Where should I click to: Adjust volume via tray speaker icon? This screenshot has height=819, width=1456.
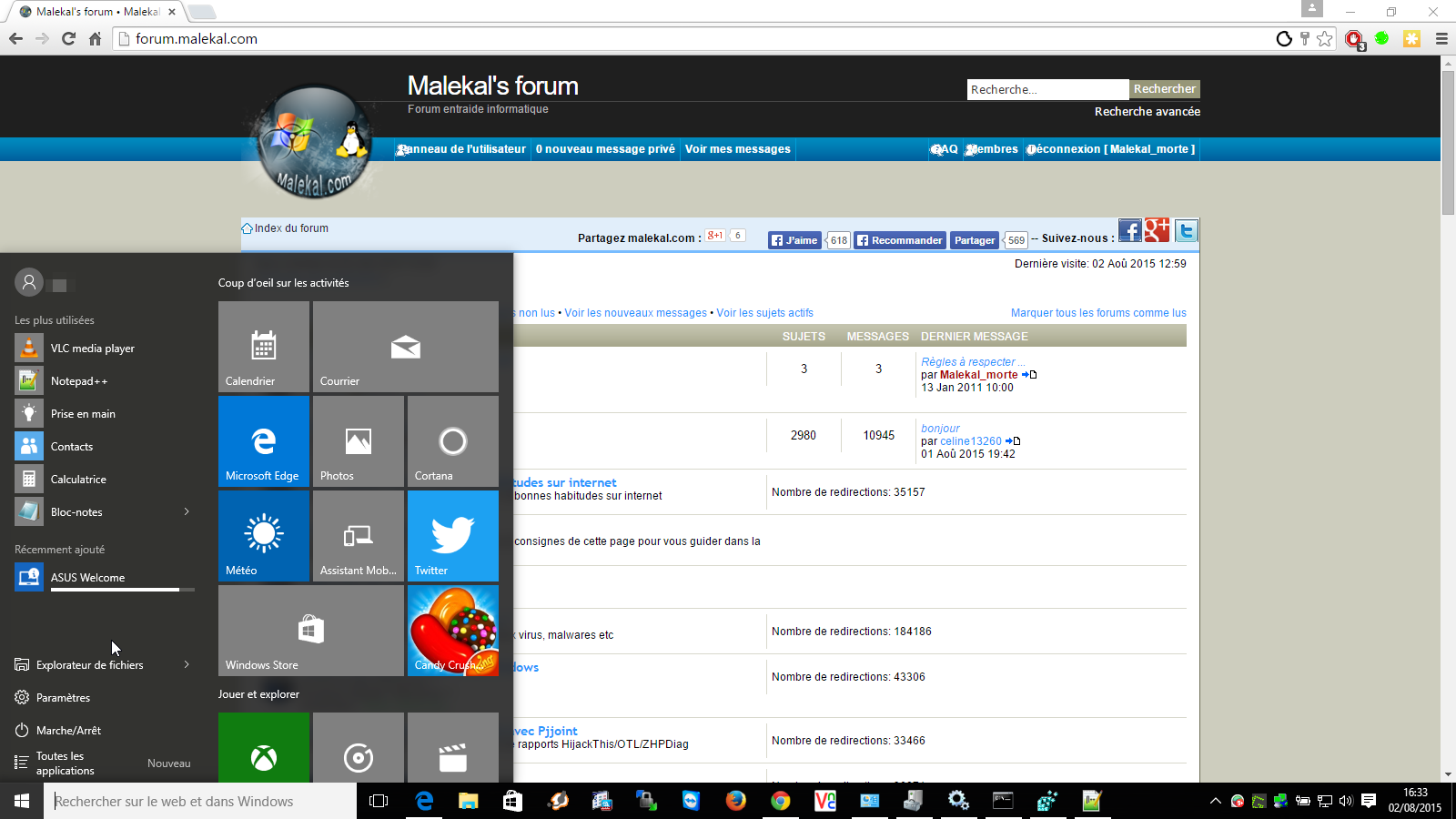(1346, 801)
